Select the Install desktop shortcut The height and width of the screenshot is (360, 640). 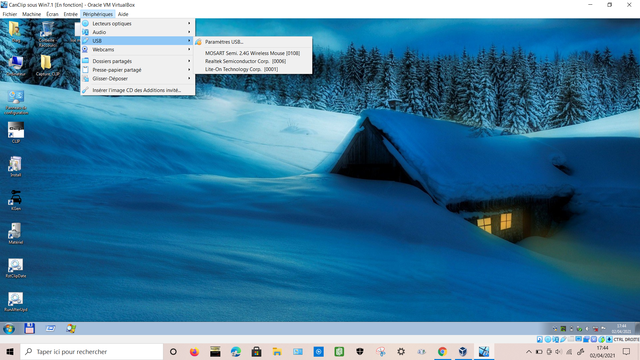point(16,167)
